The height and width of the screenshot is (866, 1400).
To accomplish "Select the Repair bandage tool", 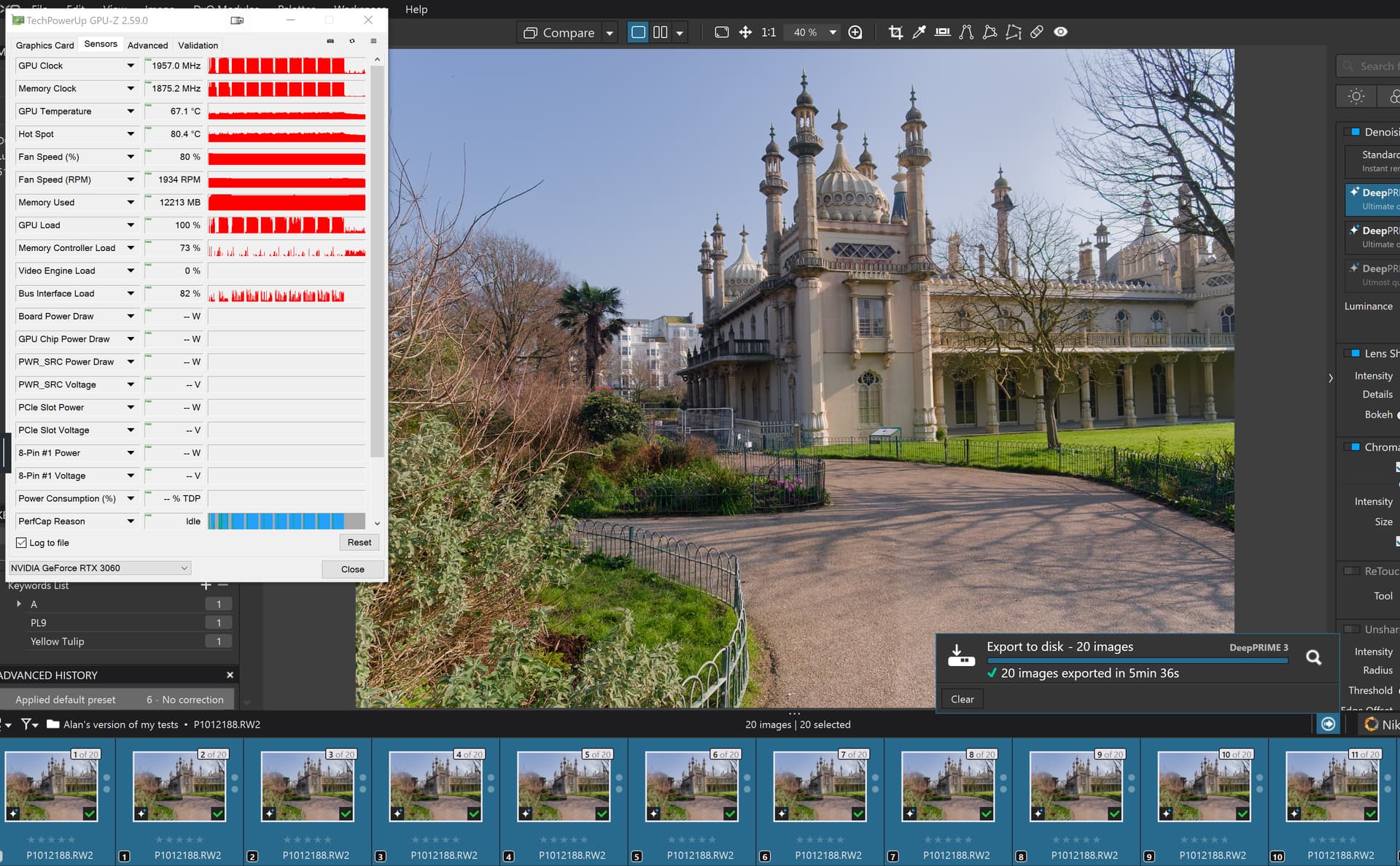I will [1036, 32].
